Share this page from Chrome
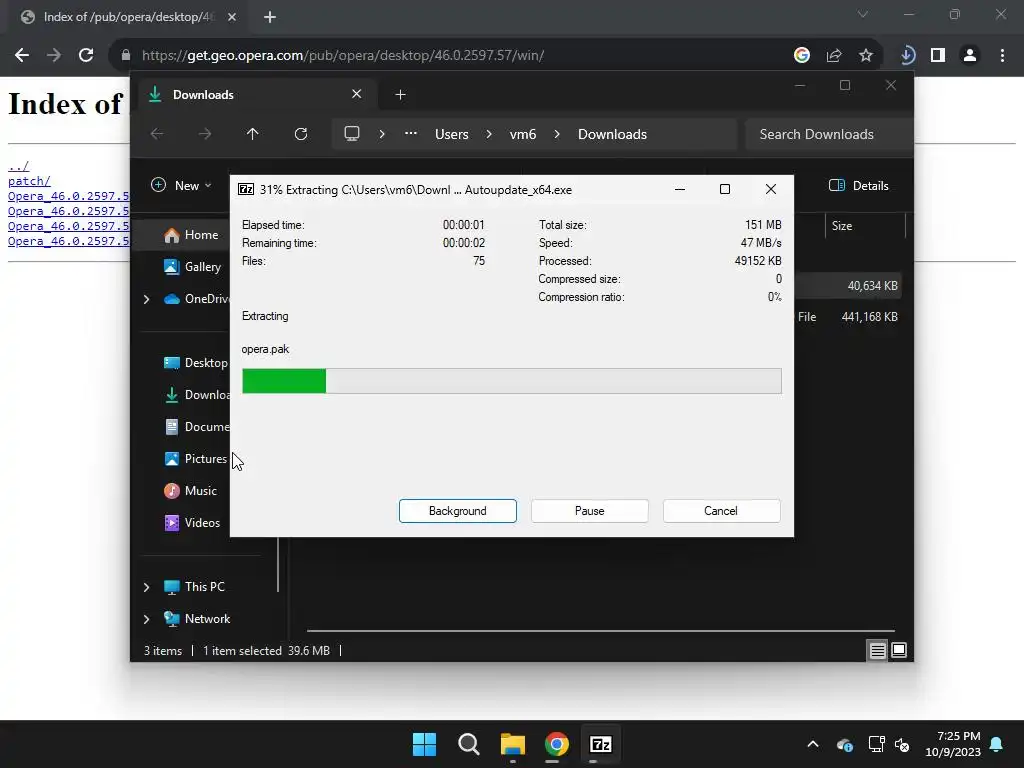The image size is (1024, 768). point(834,56)
